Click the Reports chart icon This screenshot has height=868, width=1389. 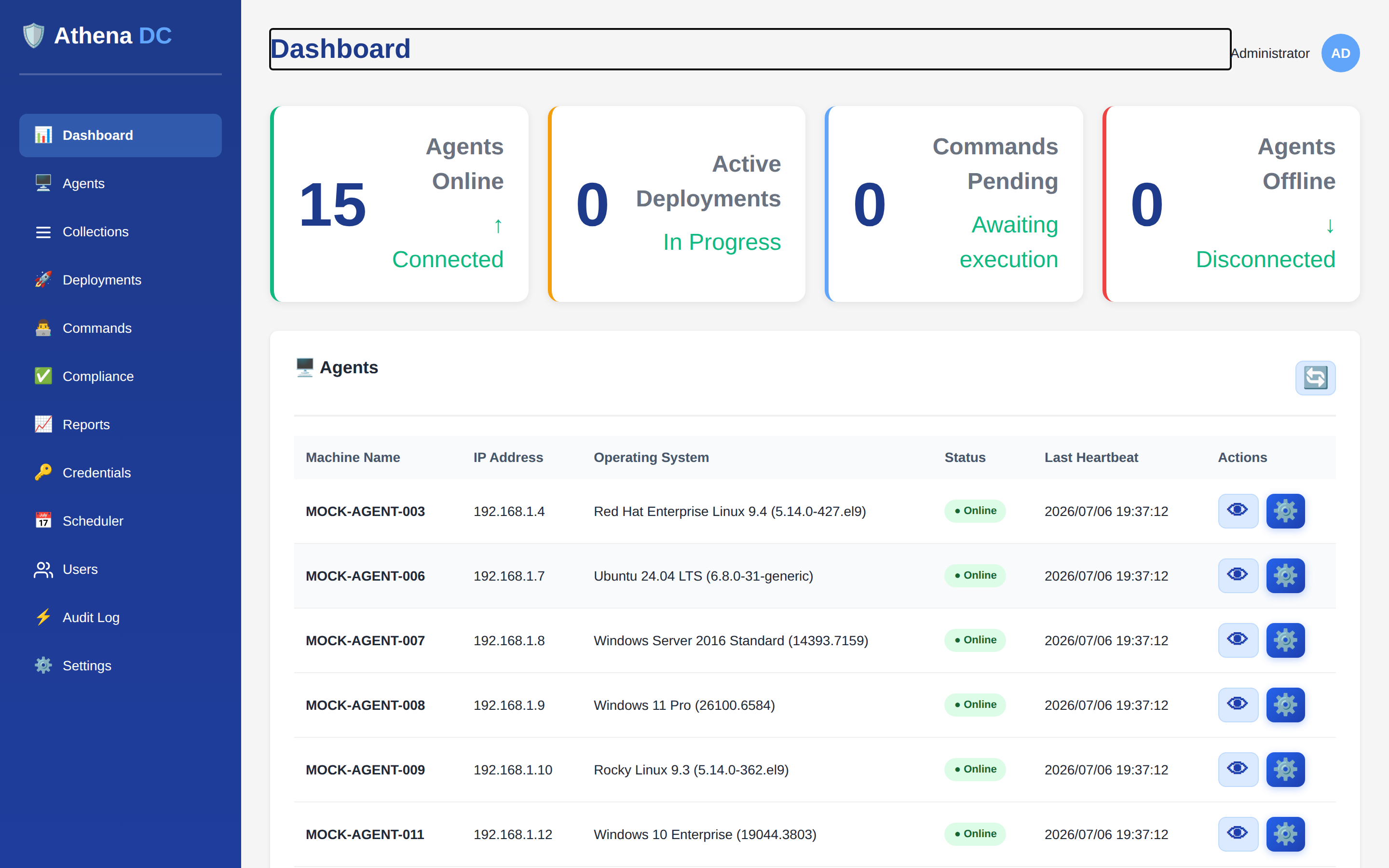(x=43, y=425)
